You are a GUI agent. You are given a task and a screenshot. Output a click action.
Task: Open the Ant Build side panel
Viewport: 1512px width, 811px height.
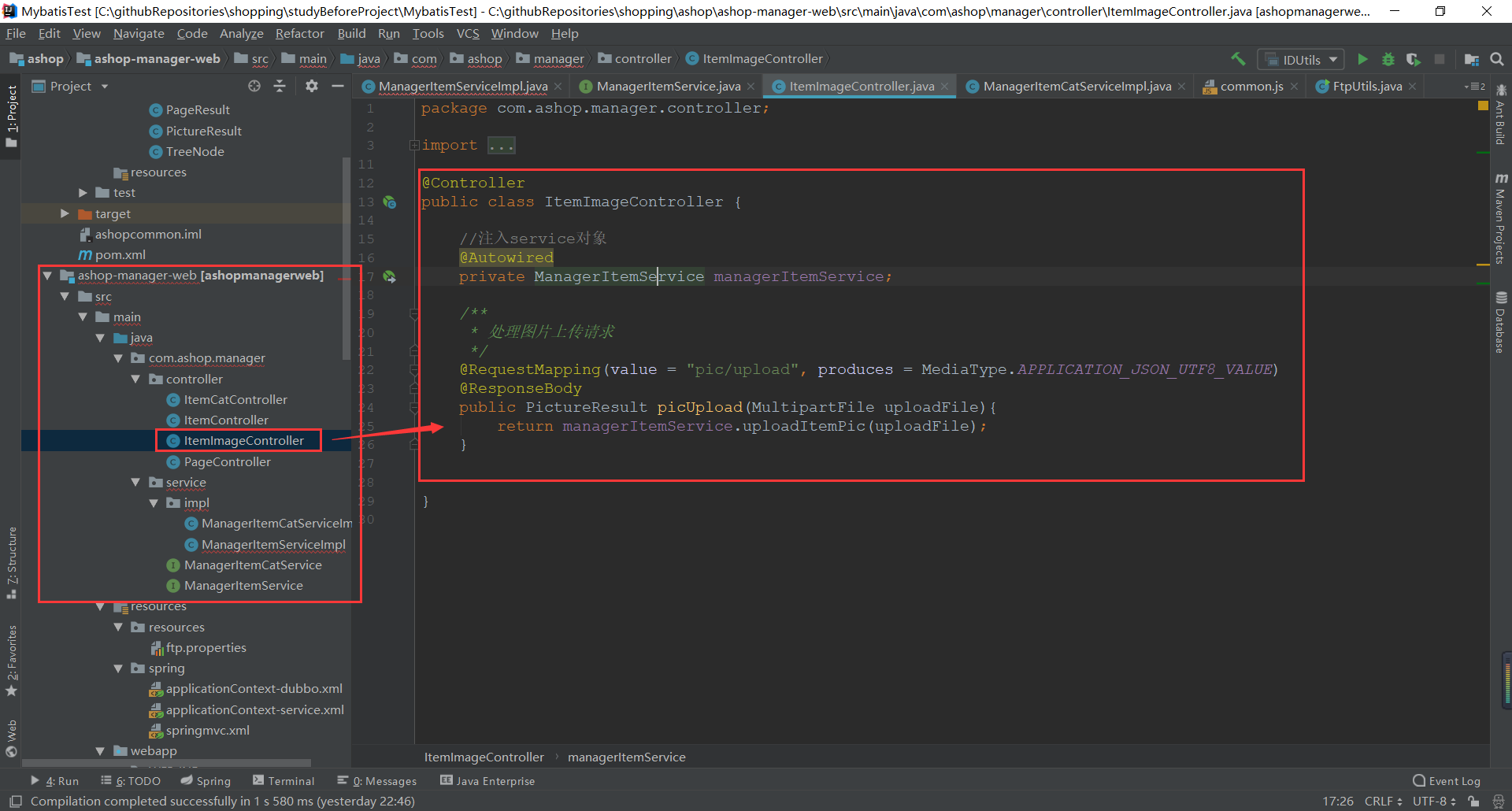[1501, 115]
